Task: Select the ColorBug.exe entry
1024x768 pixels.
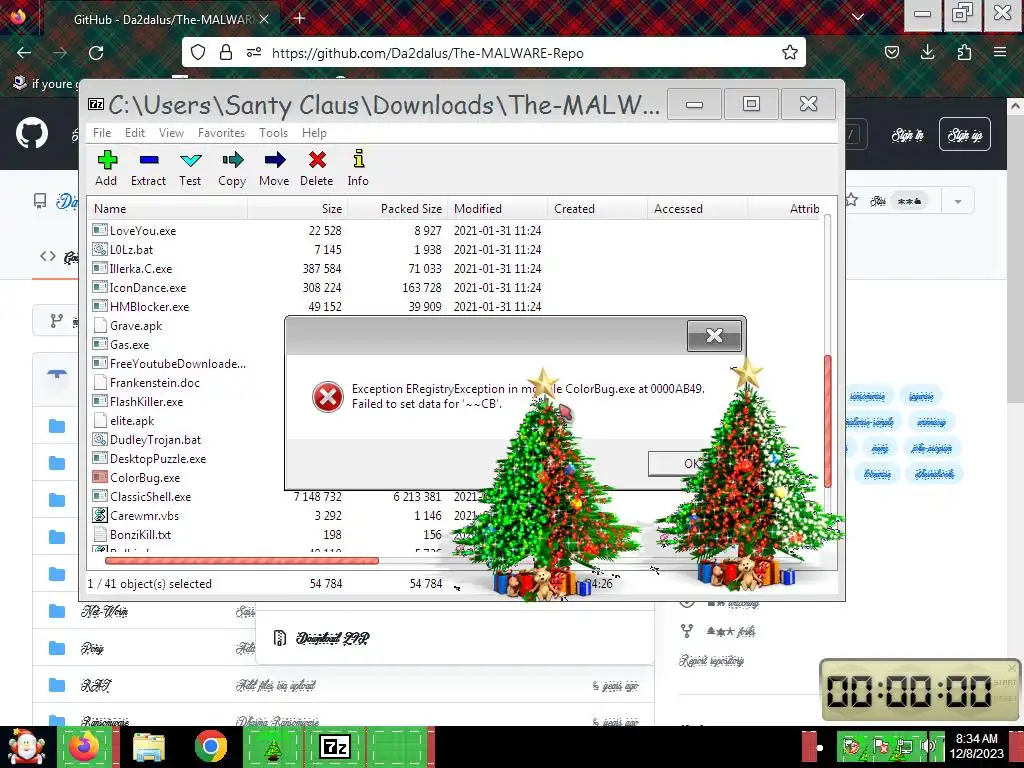Action: (x=145, y=477)
